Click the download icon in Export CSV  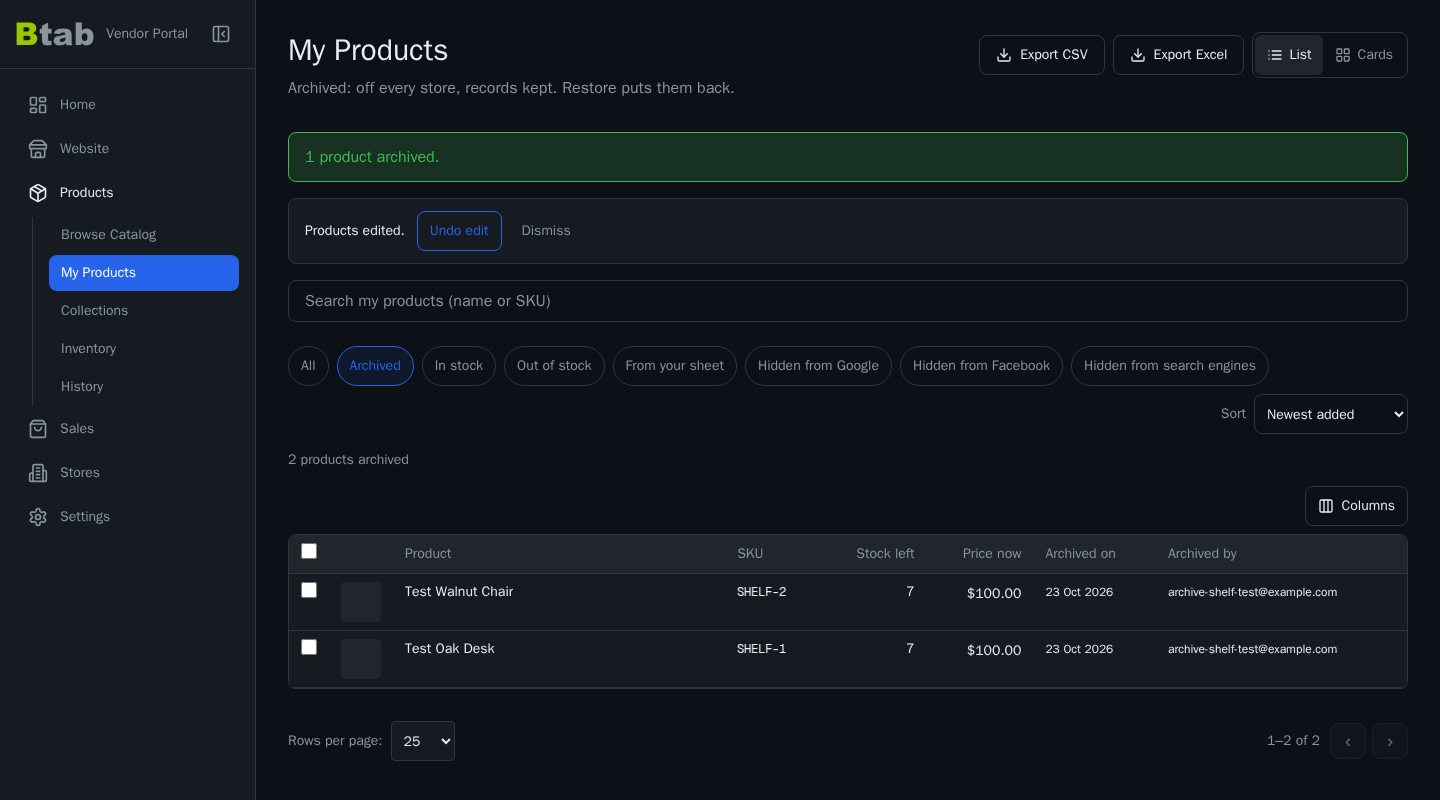click(x=1004, y=55)
